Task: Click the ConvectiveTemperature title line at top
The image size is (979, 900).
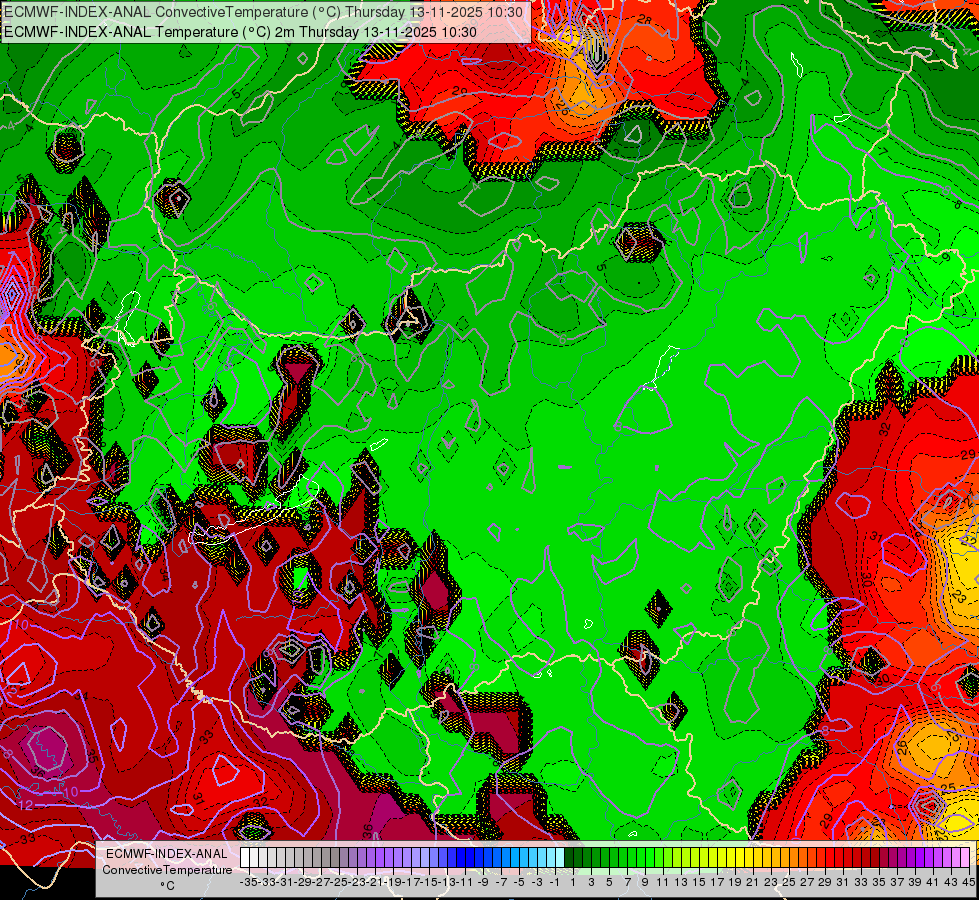Action: tap(265, 12)
